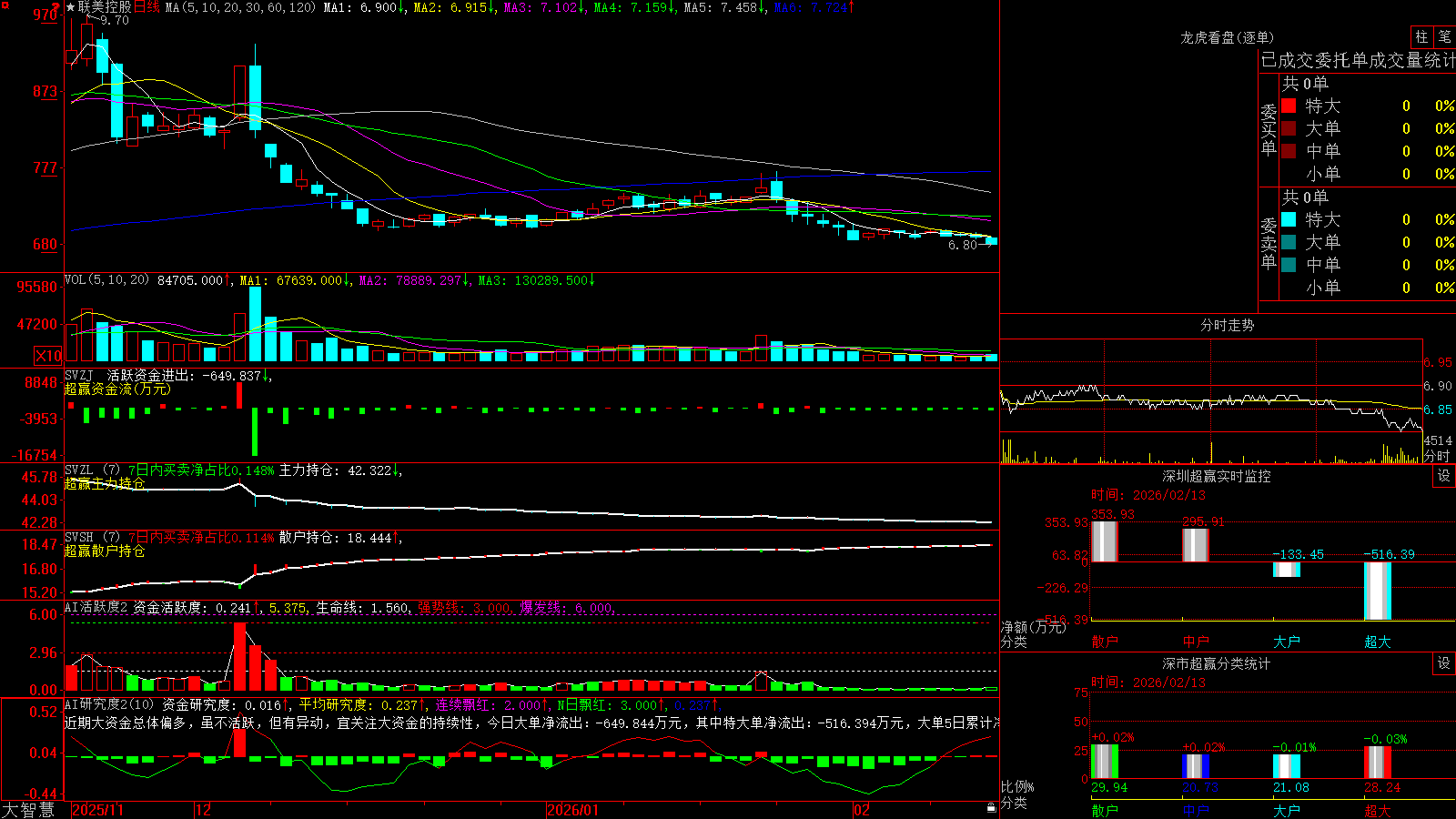
Task: Click the 深市超赢分类统计 panel title
Action: (1216, 663)
